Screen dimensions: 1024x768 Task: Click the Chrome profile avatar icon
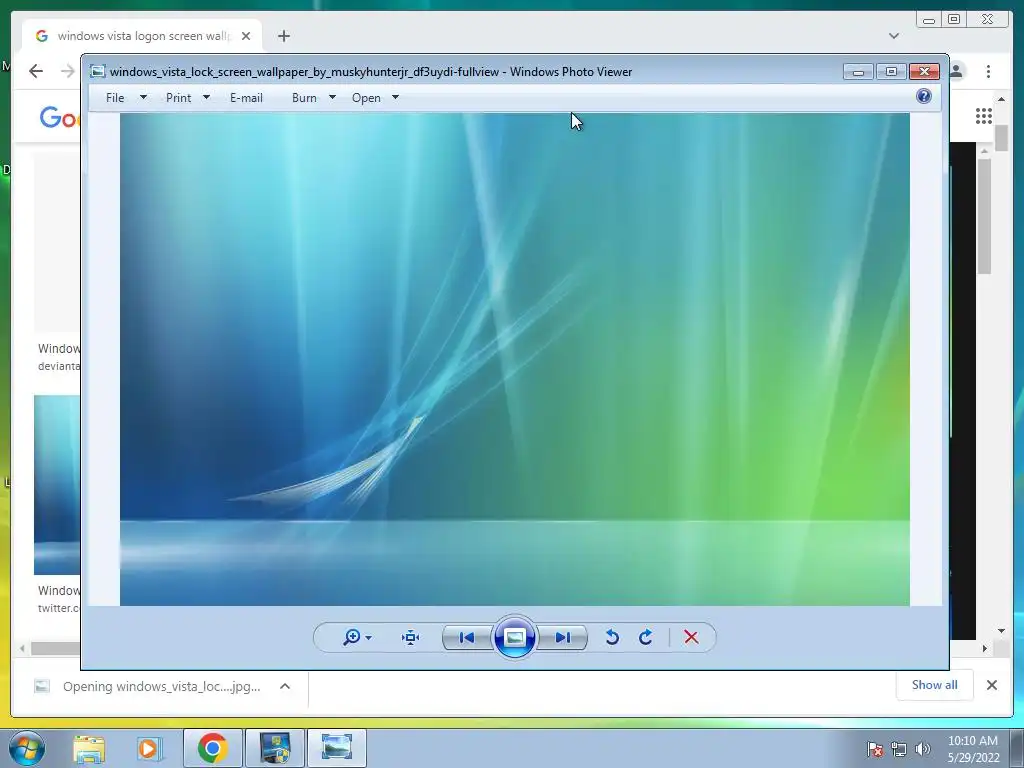coord(957,71)
